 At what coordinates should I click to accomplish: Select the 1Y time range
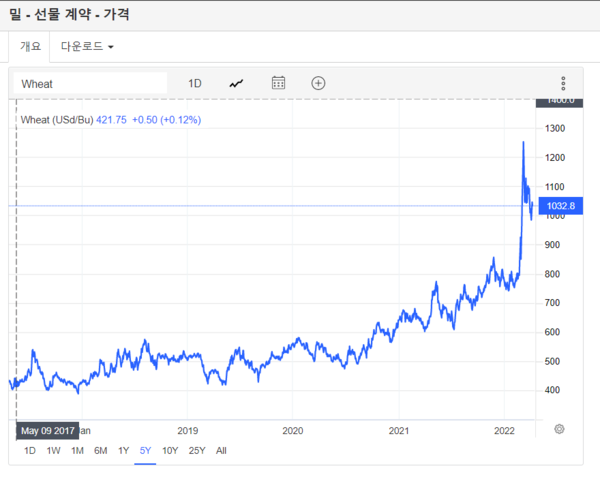pos(123,450)
